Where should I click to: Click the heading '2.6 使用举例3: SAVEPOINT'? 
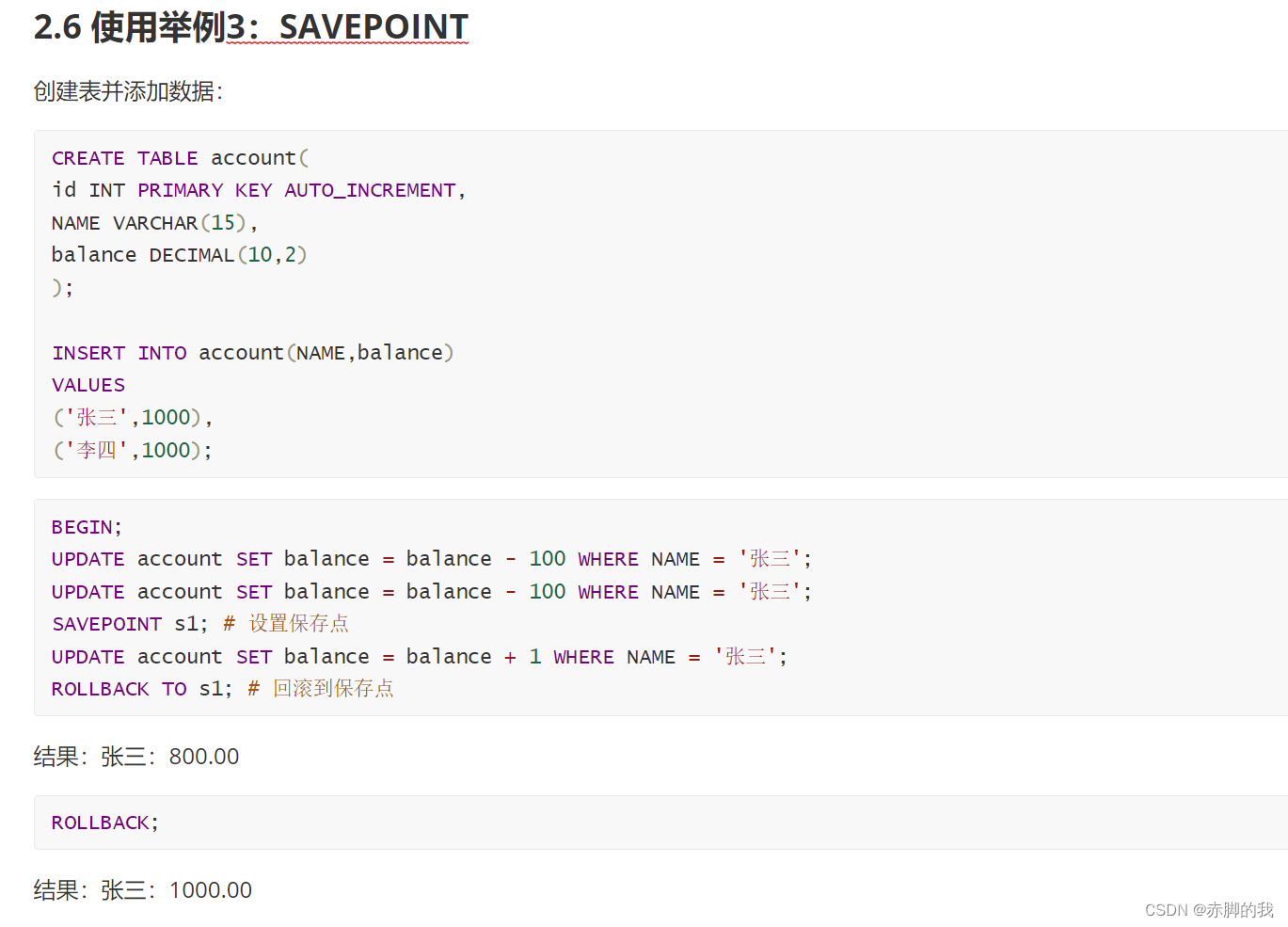click(251, 27)
